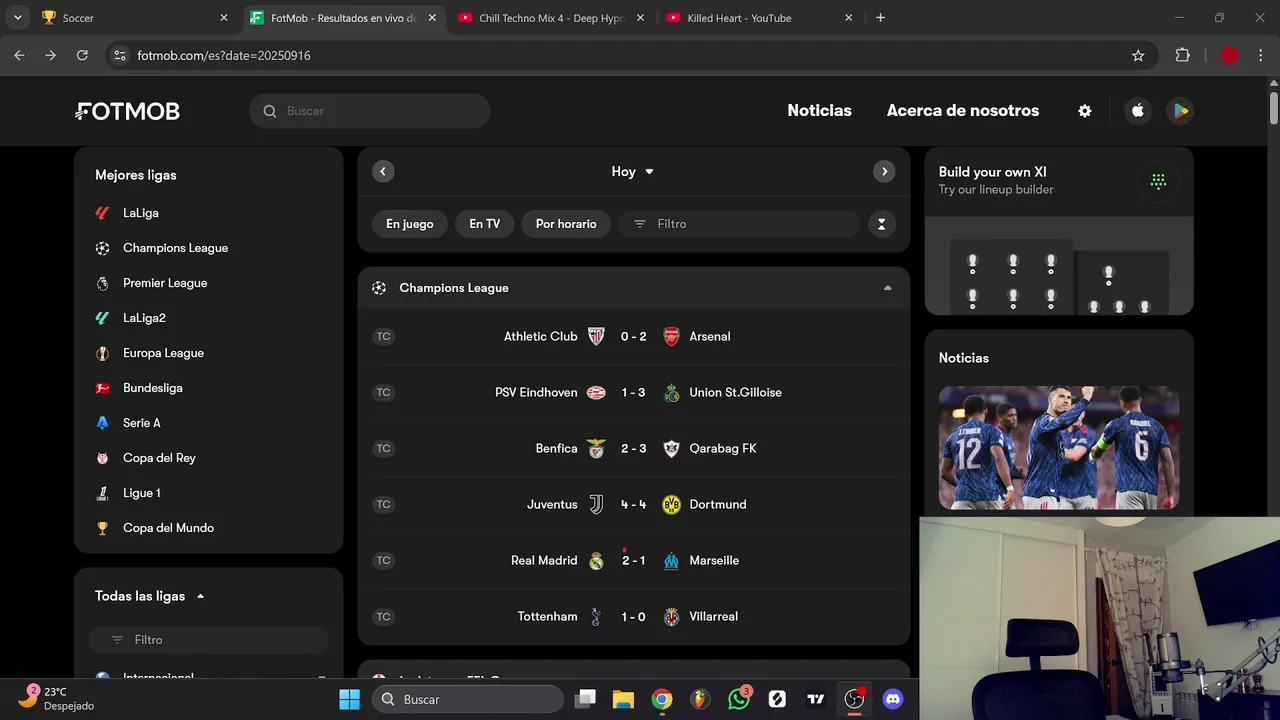The image size is (1280, 720).
Task: Click the match Filtro input field
Action: 739,224
